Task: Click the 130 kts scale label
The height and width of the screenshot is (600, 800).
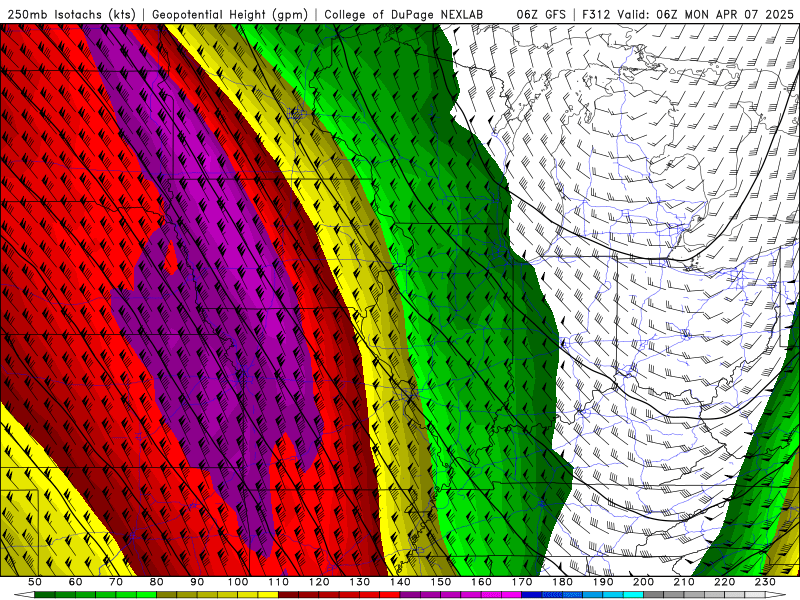Action: (360, 582)
